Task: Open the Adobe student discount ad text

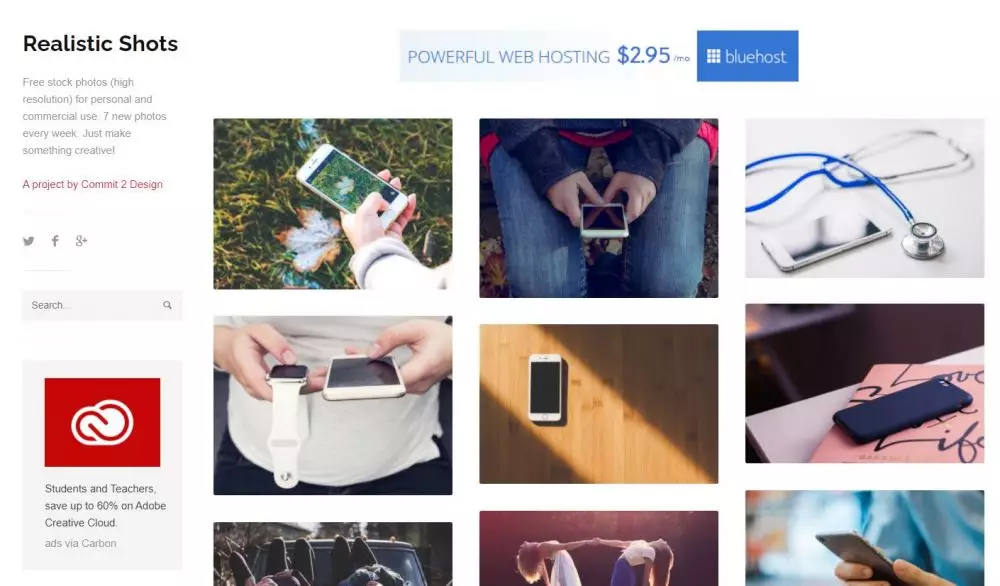Action: point(105,506)
